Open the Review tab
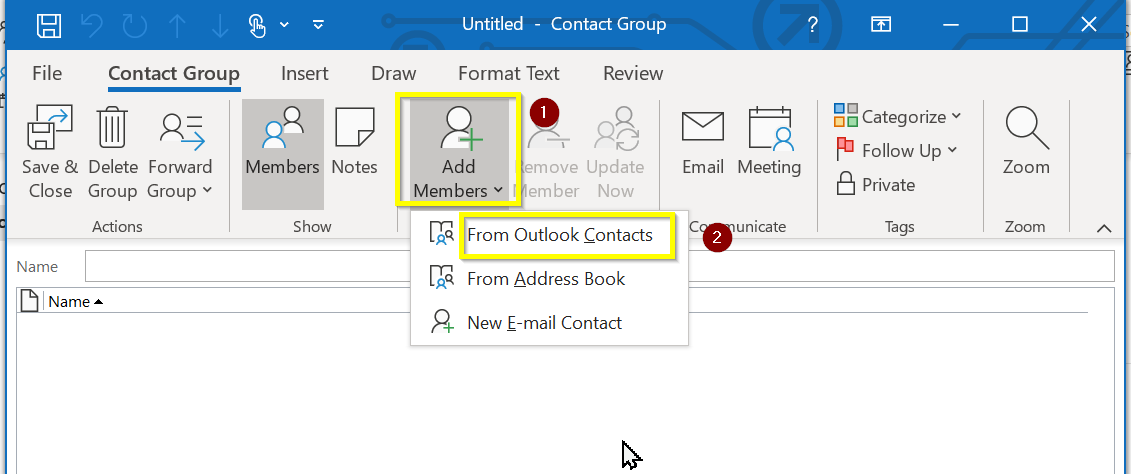This screenshot has height=474, width=1131. click(x=633, y=74)
